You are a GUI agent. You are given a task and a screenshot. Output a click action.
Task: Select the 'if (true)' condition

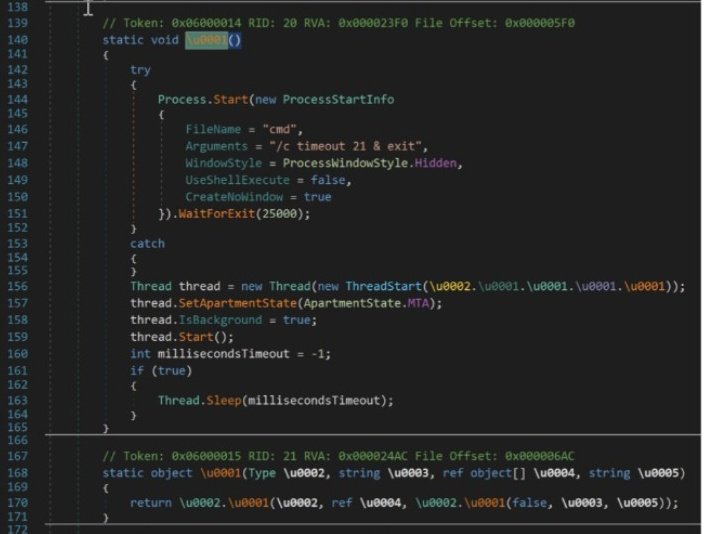point(161,371)
